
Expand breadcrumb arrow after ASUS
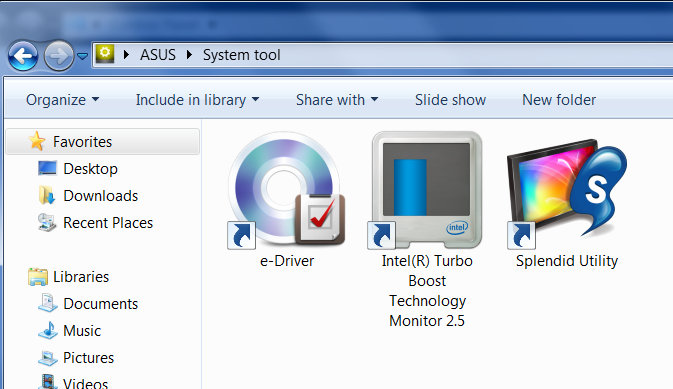(189, 55)
